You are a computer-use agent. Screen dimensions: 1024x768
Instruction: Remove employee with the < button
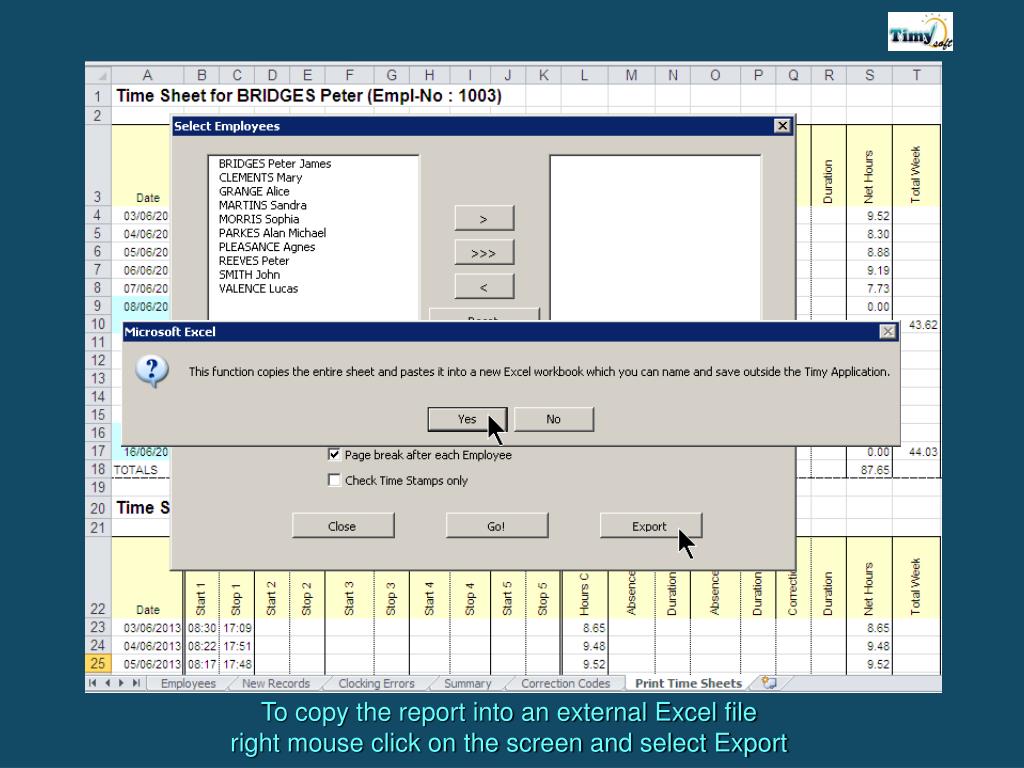coord(484,287)
